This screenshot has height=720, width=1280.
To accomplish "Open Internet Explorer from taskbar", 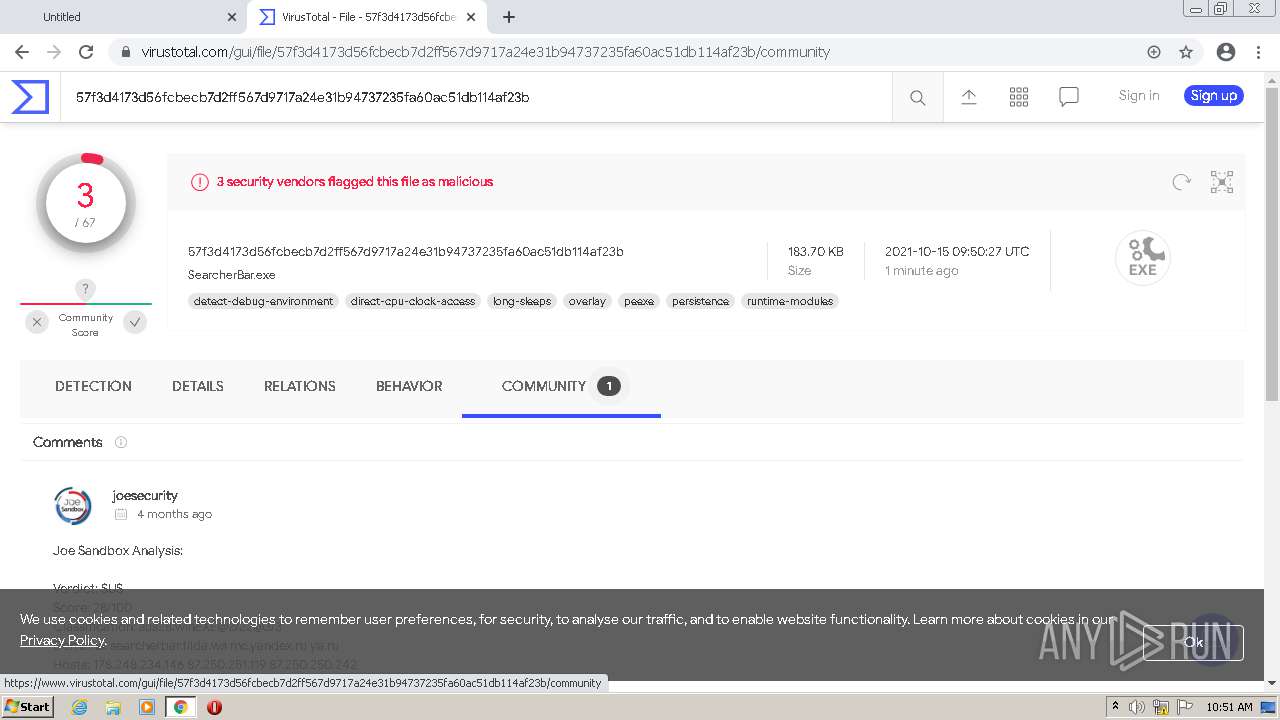I will 79,707.
